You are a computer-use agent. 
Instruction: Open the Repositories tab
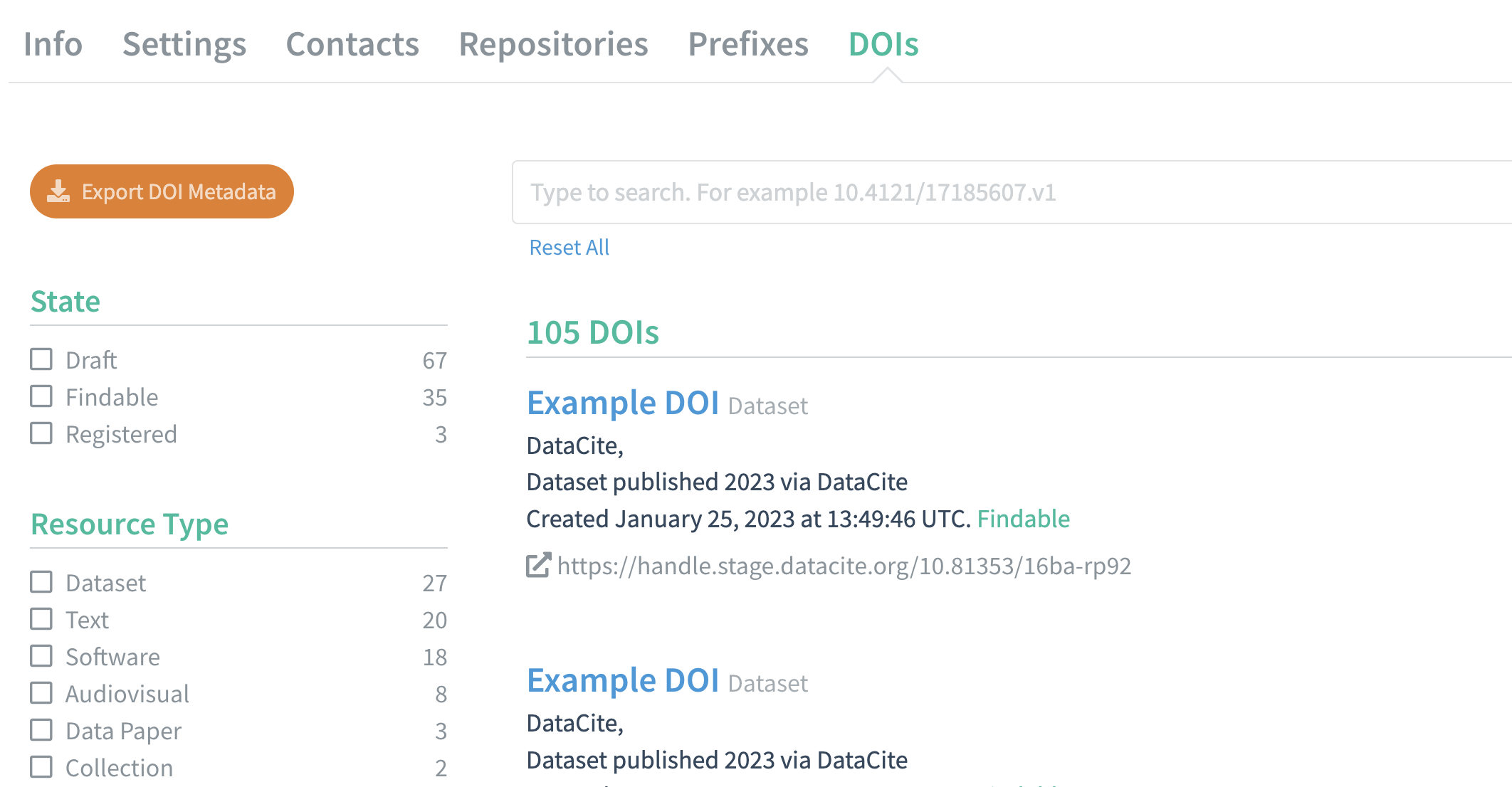553,44
